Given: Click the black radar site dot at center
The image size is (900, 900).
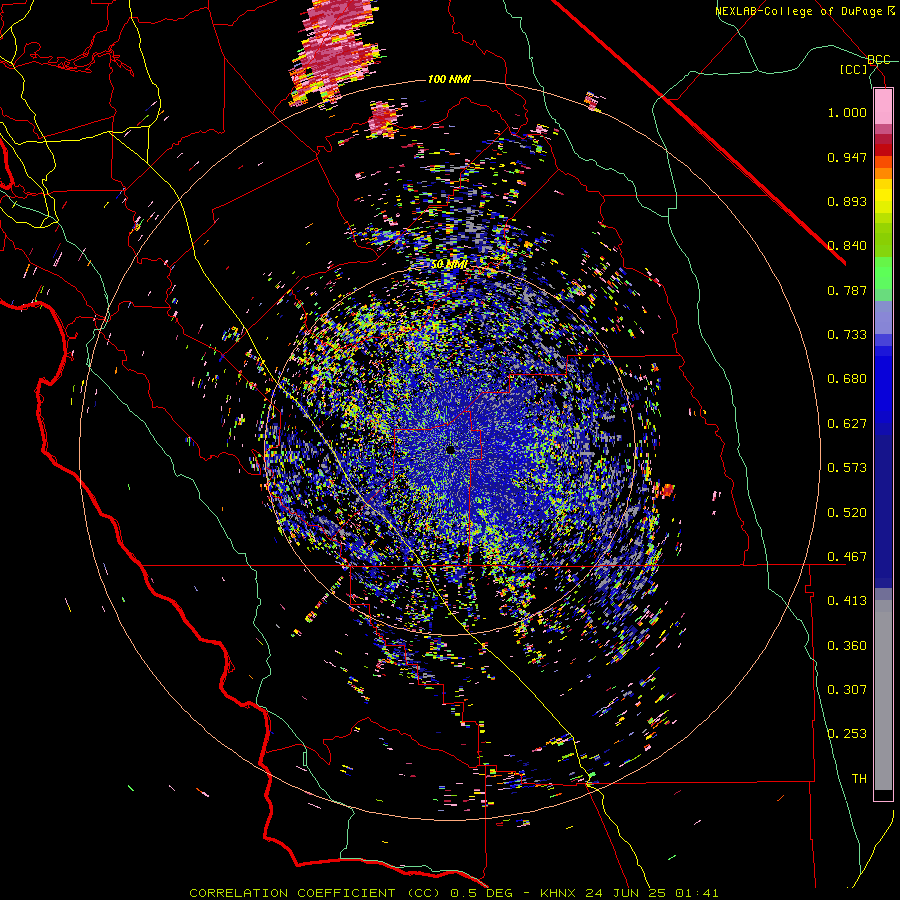Looking at the screenshot, I should [451, 450].
